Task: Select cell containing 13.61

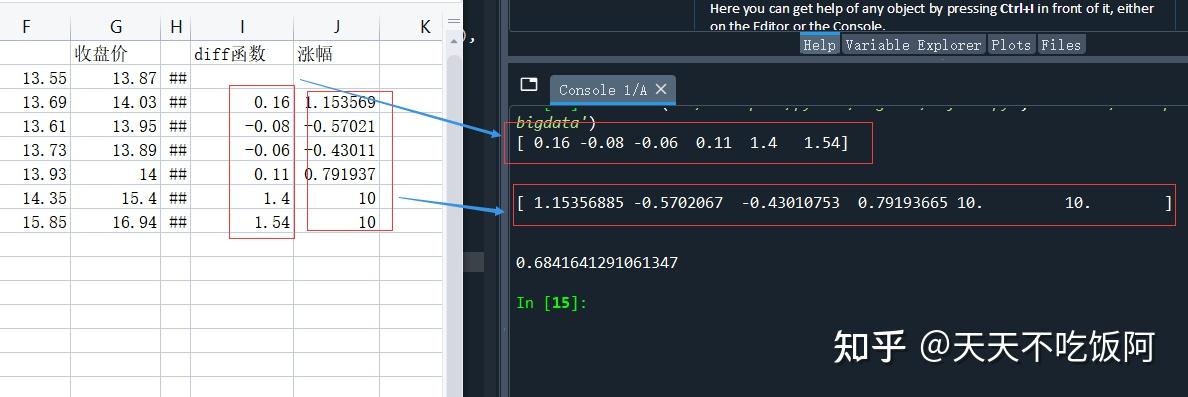Action: (x=35, y=126)
